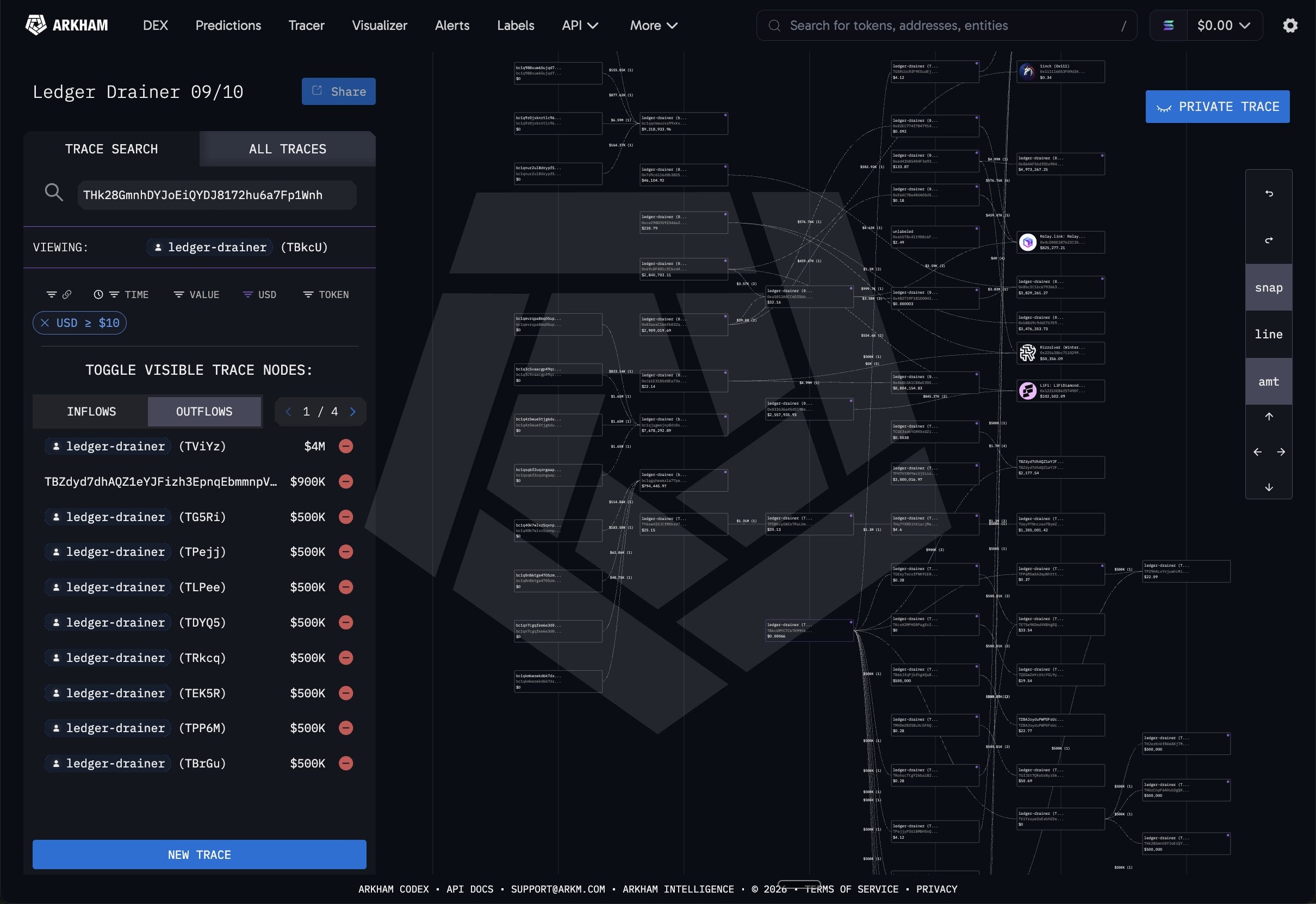Click the 1inch node icon in graph
Image resolution: width=1316 pixels, height=904 pixels.
coord(1027,71)
